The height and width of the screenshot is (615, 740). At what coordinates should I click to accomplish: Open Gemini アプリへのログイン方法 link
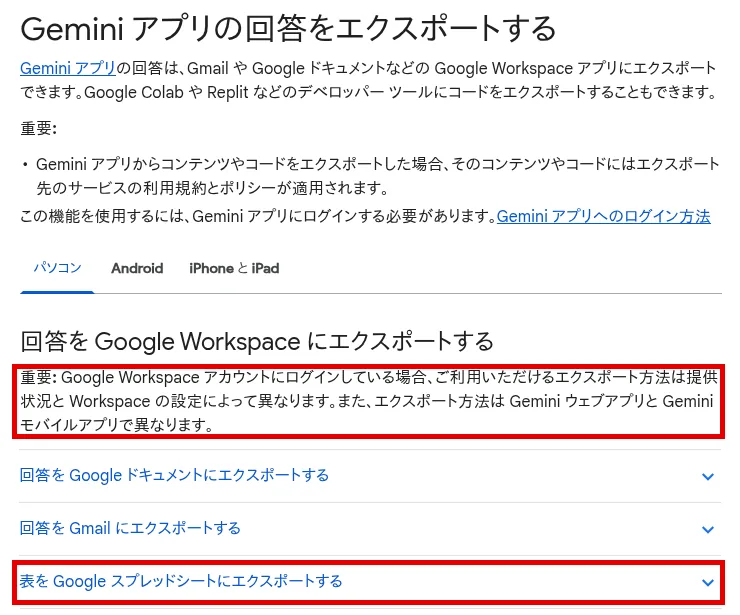coord(604,216)
